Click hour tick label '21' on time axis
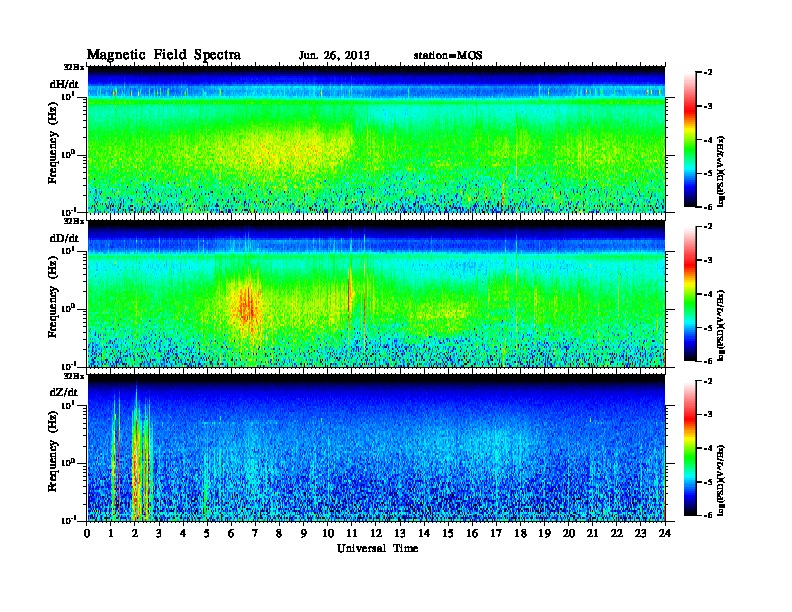 (x=592, y=534)
